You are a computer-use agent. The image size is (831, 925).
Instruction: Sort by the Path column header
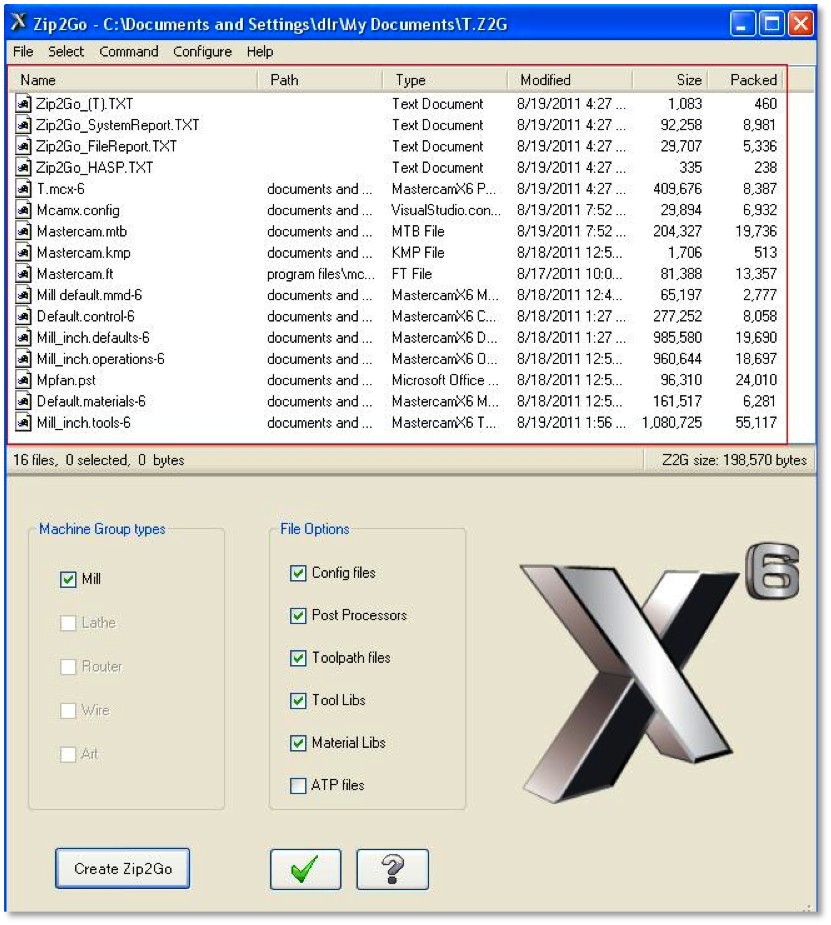[320, 80]
